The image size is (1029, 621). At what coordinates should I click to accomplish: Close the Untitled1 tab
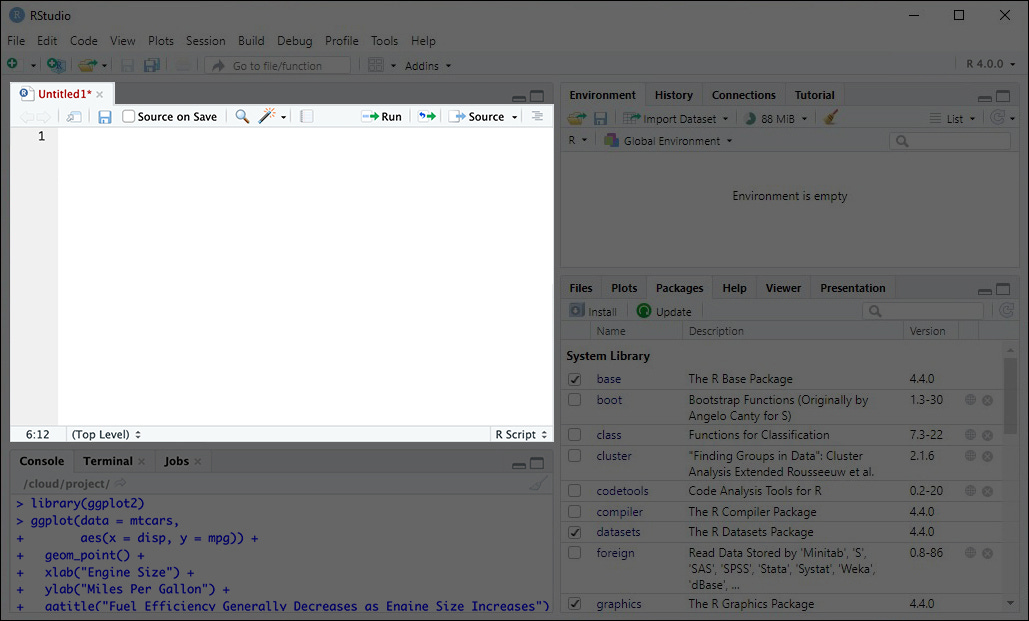[x=100, y=95]
